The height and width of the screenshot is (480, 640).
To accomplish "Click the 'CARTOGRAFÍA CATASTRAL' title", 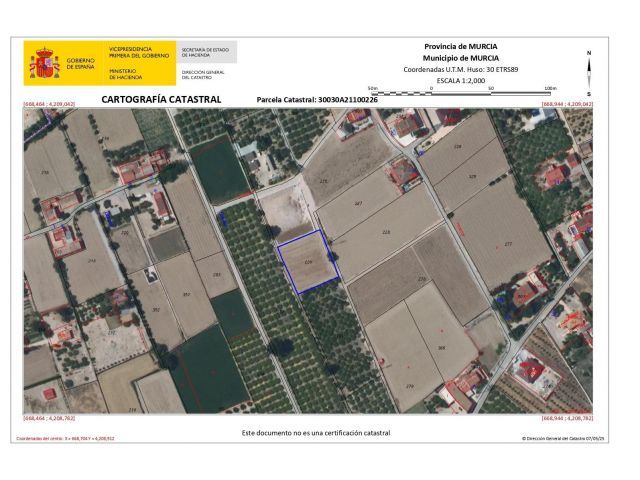I will coord(161,99).
